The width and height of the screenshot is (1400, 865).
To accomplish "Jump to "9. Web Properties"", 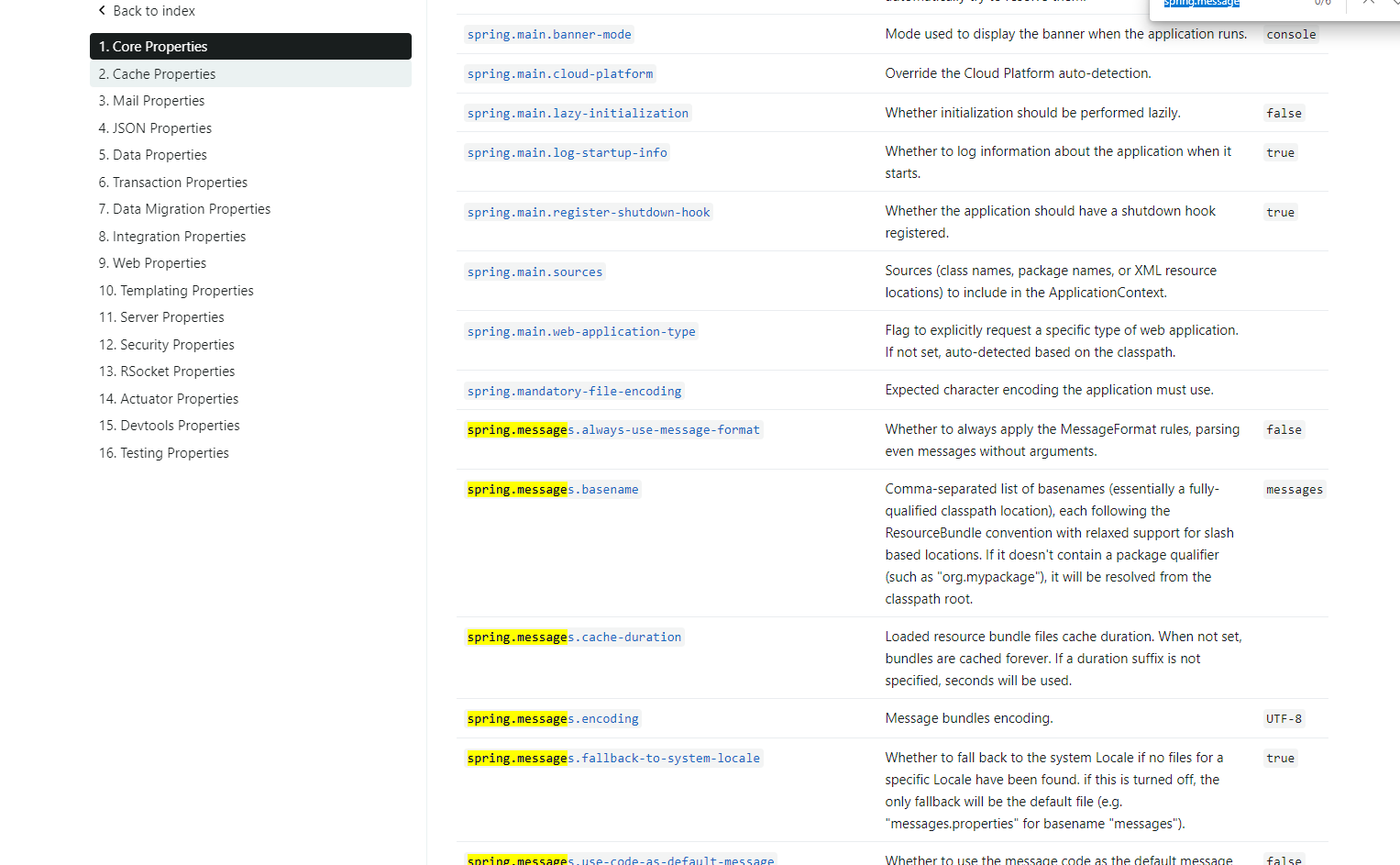I will (x=152, y=263).
